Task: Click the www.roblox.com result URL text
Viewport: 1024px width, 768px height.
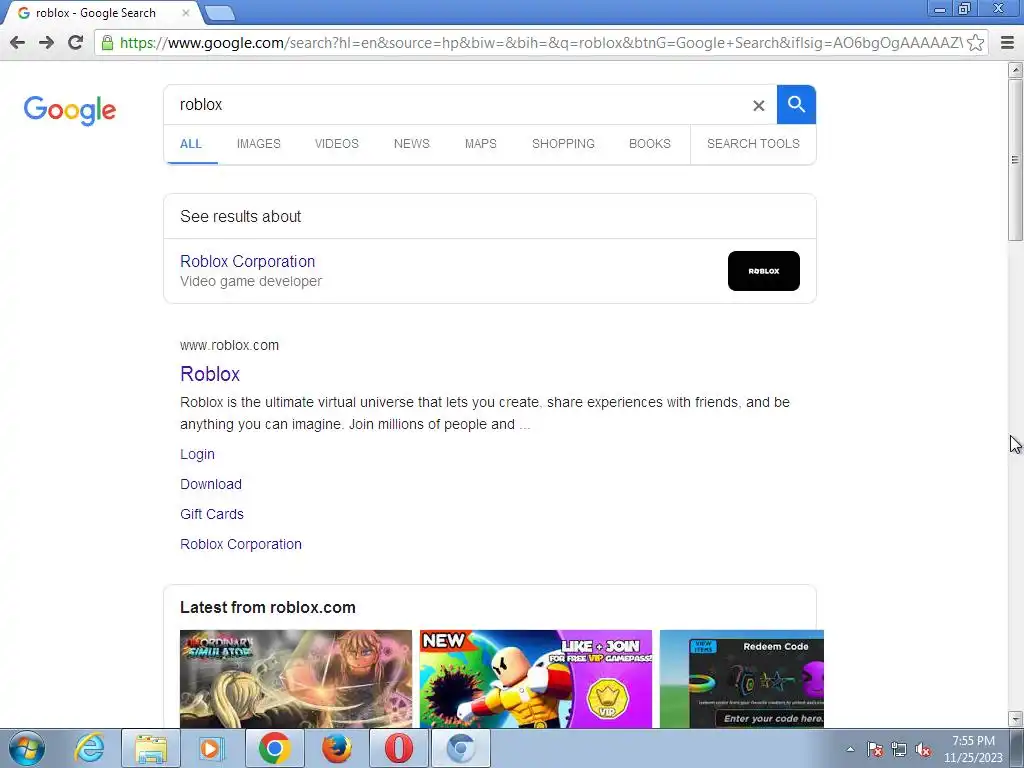Action: (x=229, y=345)
